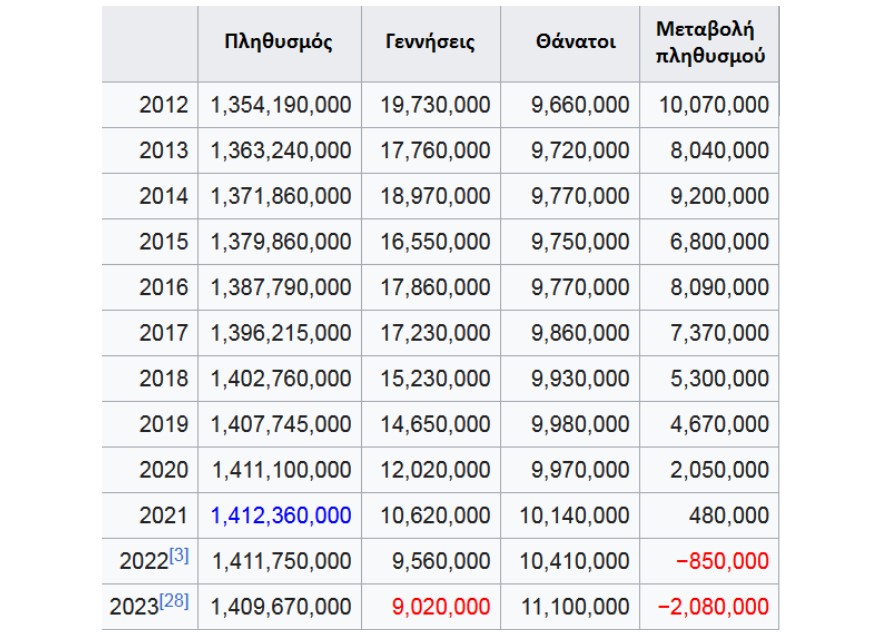Select the 2012 row year cell
The width and height of the screenshot is (877, 637).
[150, 105]
